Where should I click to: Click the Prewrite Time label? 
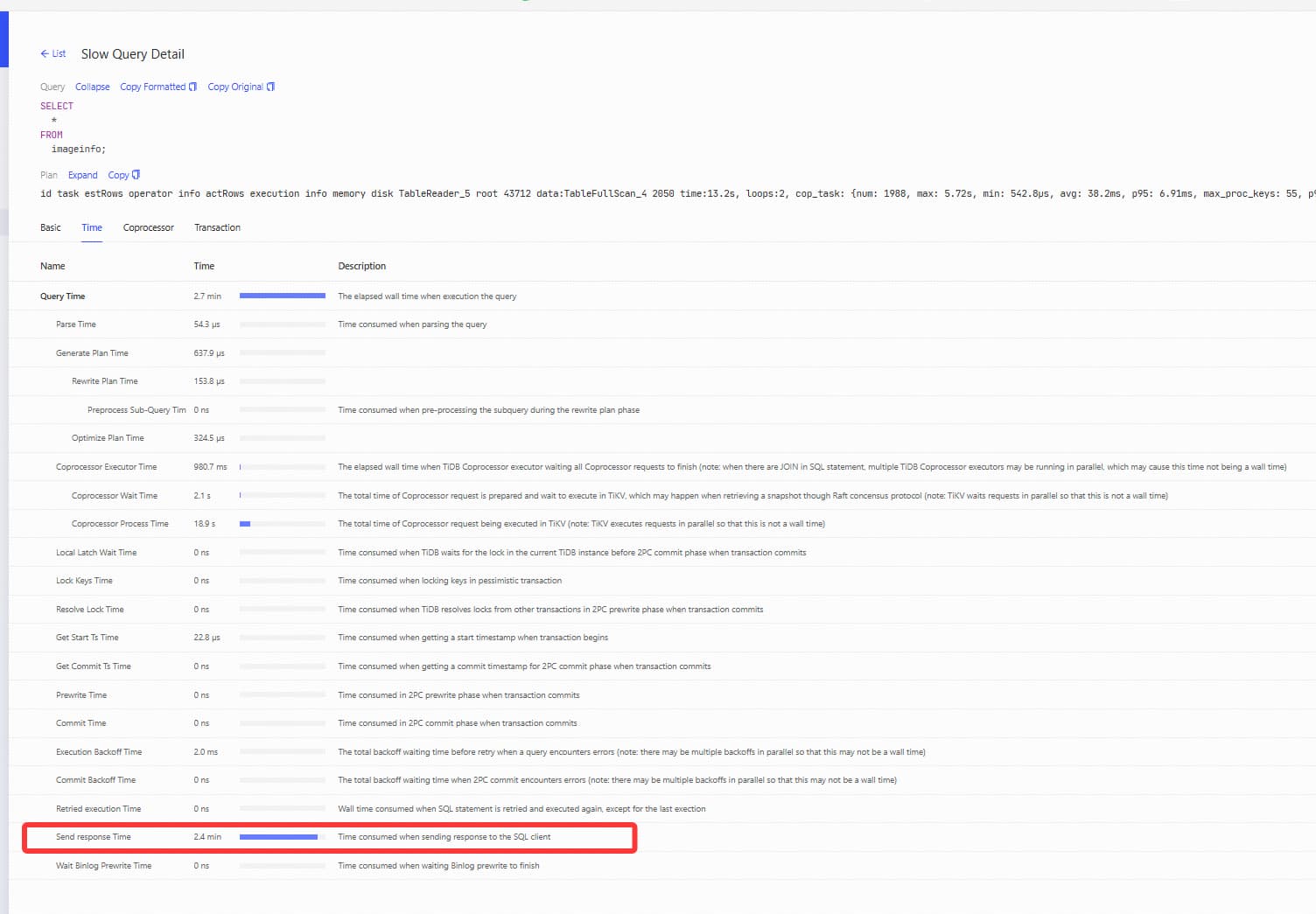[x=81, y=695]
